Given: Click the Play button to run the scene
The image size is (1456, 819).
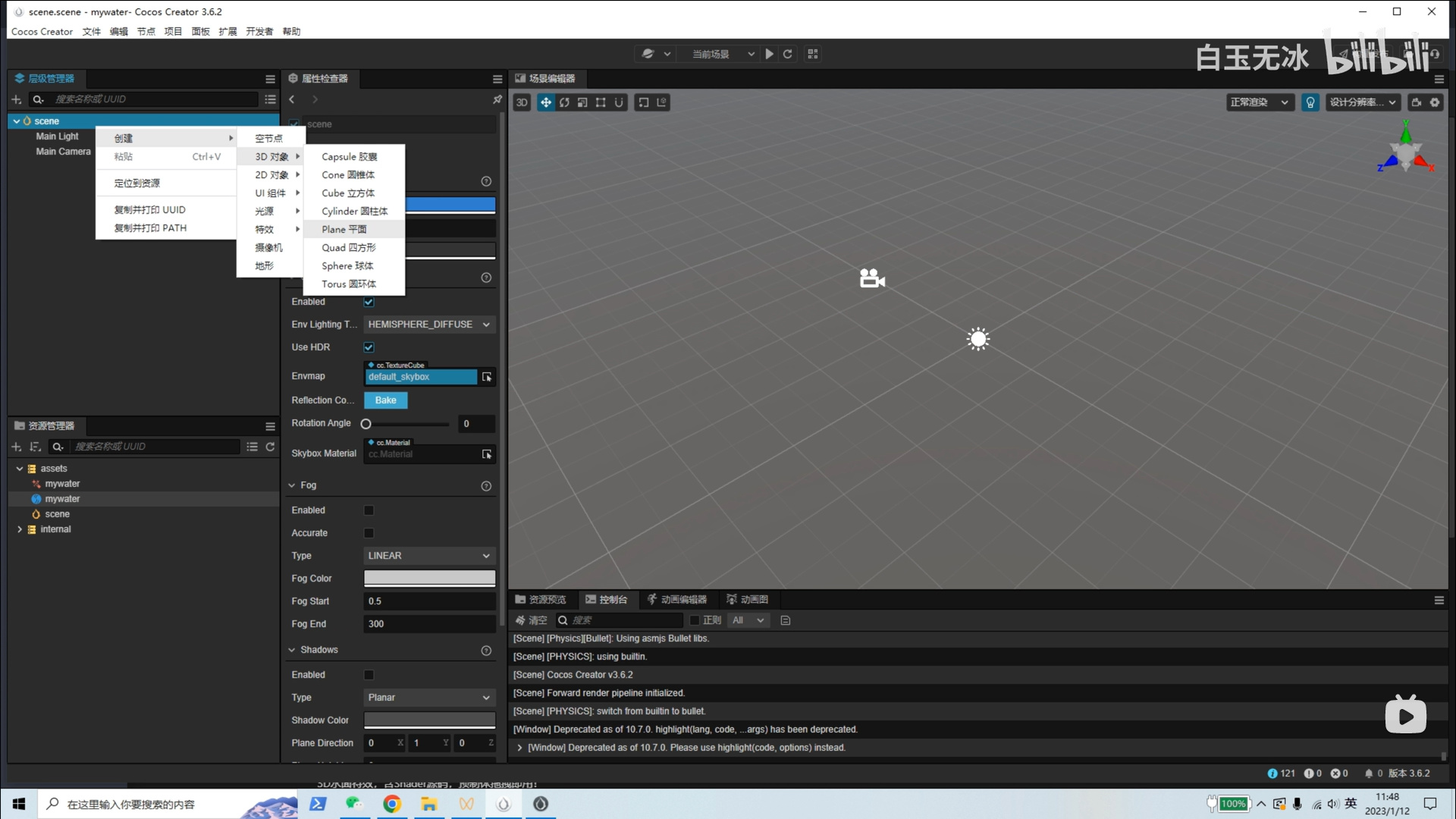Looking at the screenshot, I should 769,54.
